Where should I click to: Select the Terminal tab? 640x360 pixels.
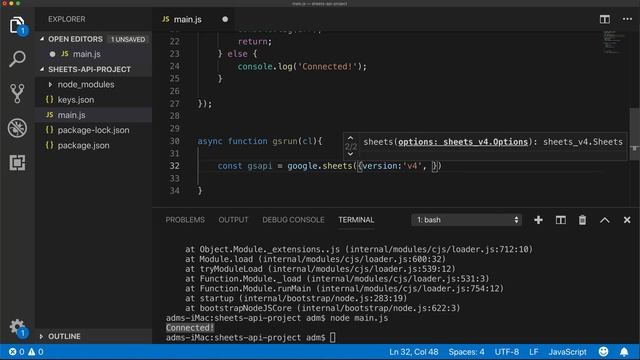coord(356,220)
